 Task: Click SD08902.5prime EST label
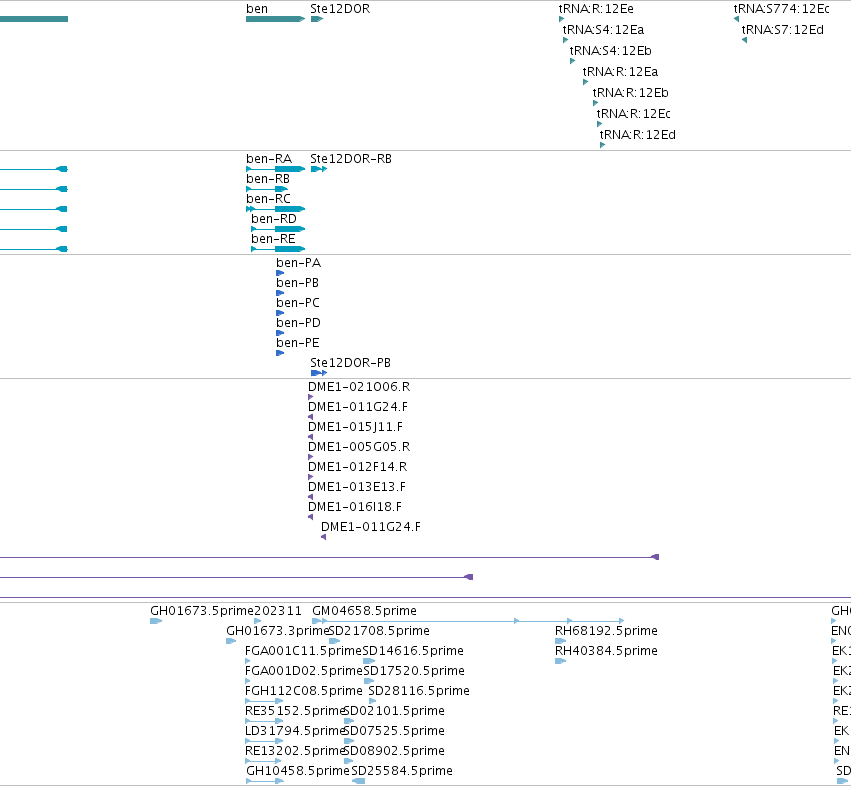tap(394, 751)
